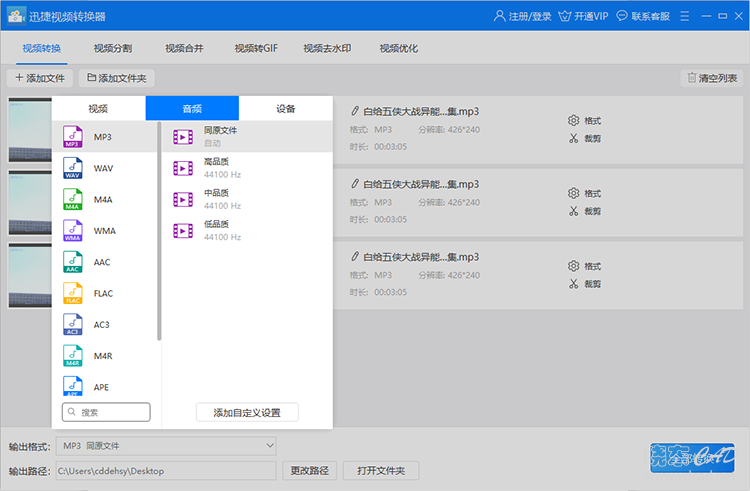Click 裁剪 scissors for first file
The height and width of the screenshot is (491, 750).
click(584, 139)
